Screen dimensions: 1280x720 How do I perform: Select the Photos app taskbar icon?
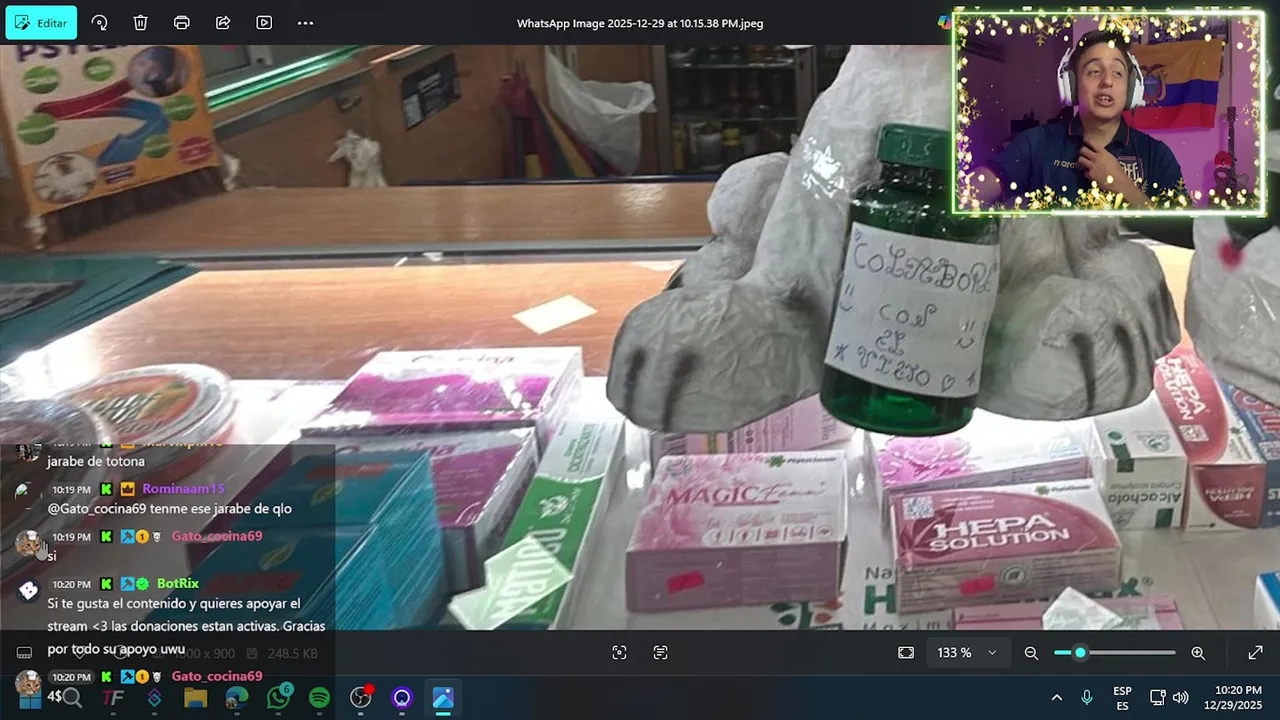point(443,698)
